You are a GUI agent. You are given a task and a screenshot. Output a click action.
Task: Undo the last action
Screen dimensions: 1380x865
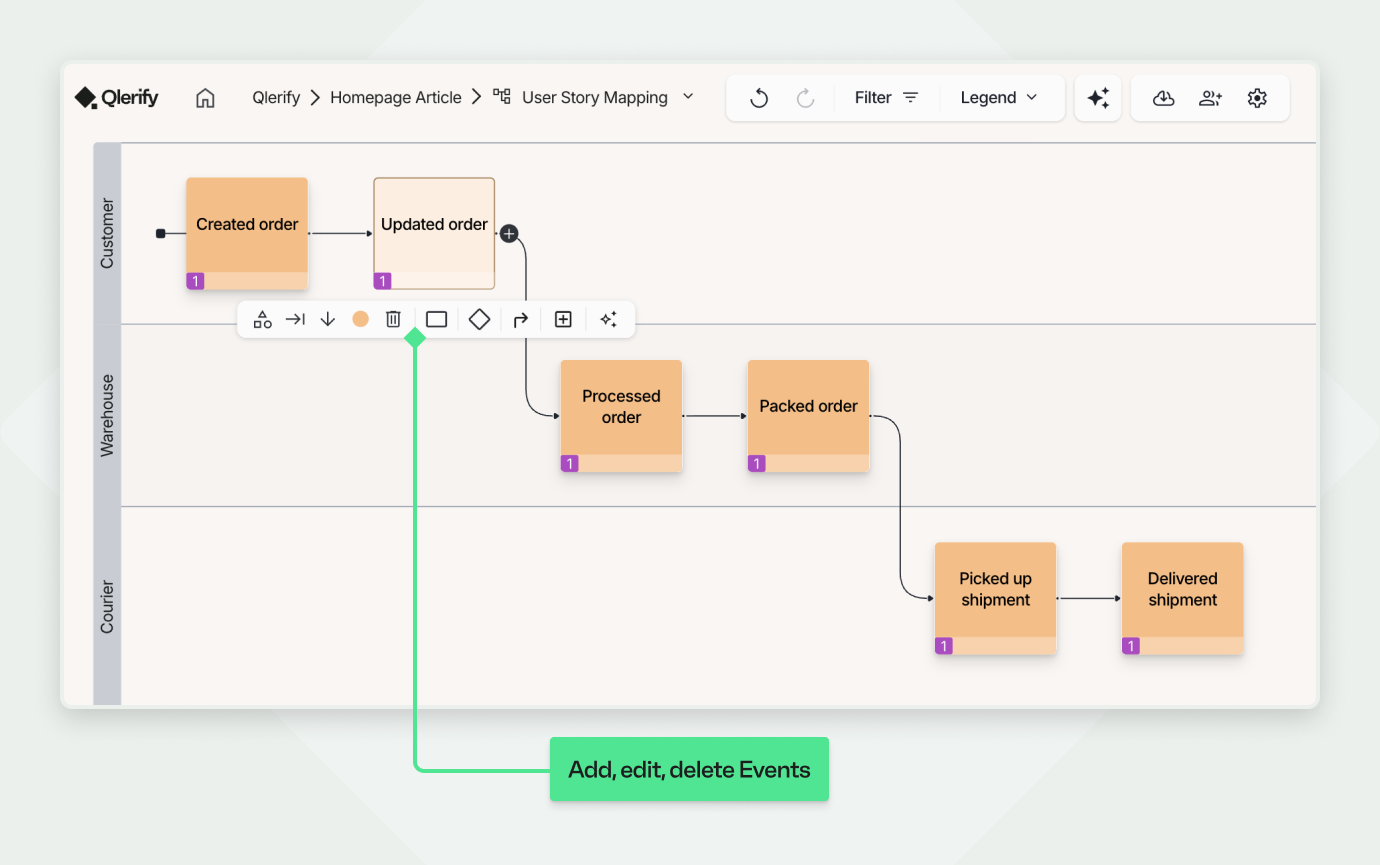click(x=759, y=98)
